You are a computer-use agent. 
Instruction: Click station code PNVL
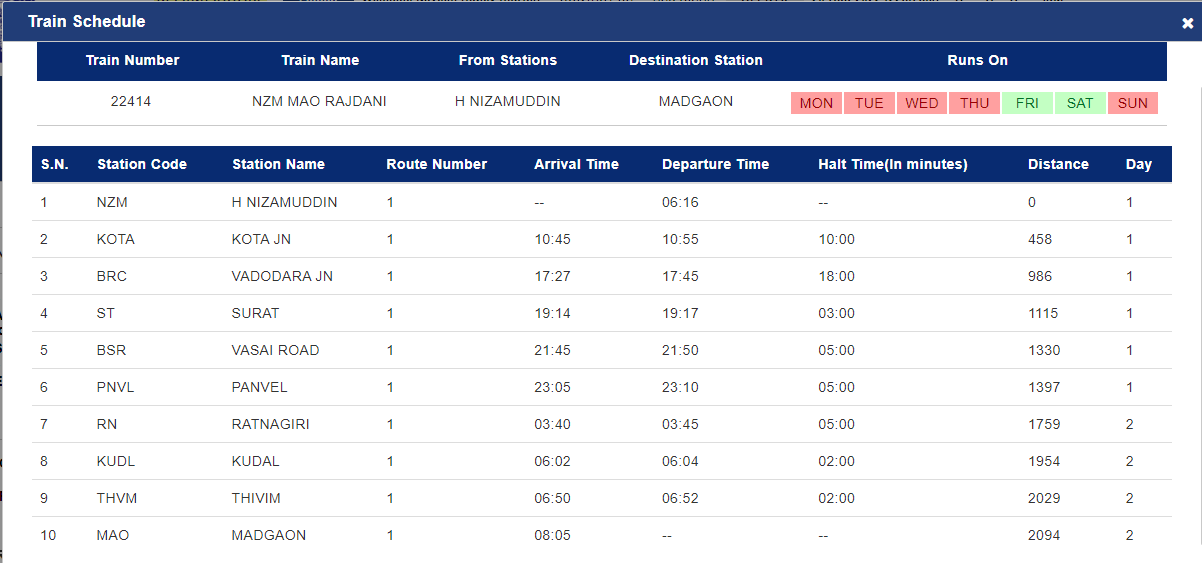(x=115, y=387)
